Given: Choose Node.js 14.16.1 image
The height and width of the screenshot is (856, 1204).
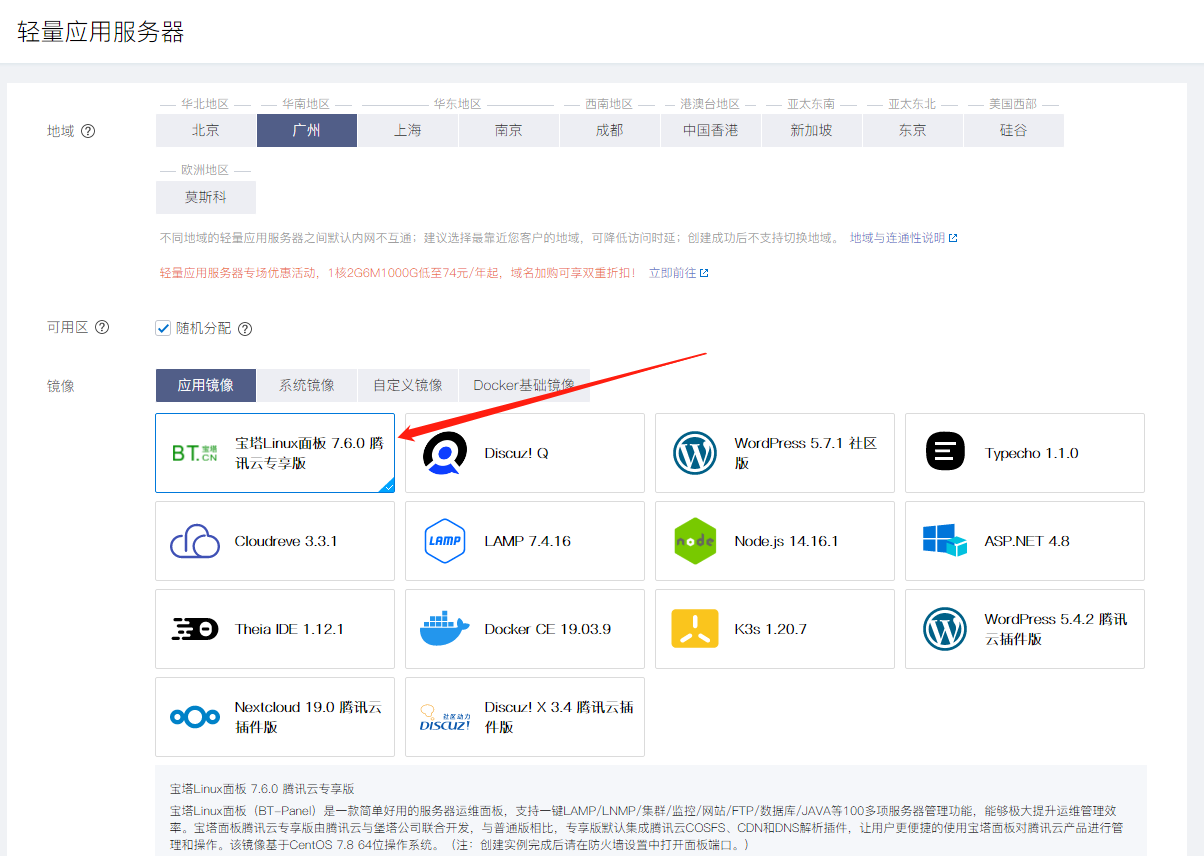Looking at the screenshot, I should coord(775,541).
